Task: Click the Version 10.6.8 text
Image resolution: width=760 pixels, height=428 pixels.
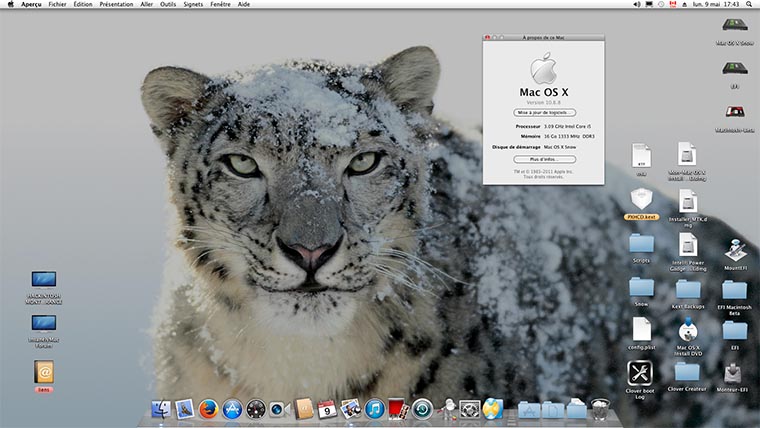Action: (x=544, y=102)
